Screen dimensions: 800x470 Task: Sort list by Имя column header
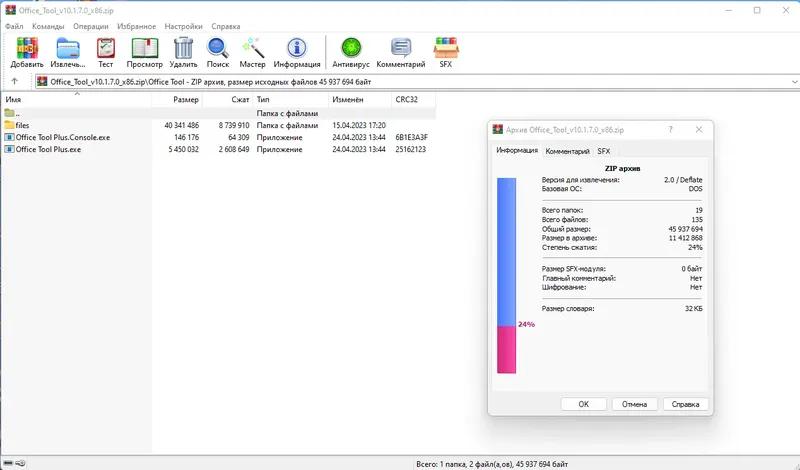coord(77,100)
